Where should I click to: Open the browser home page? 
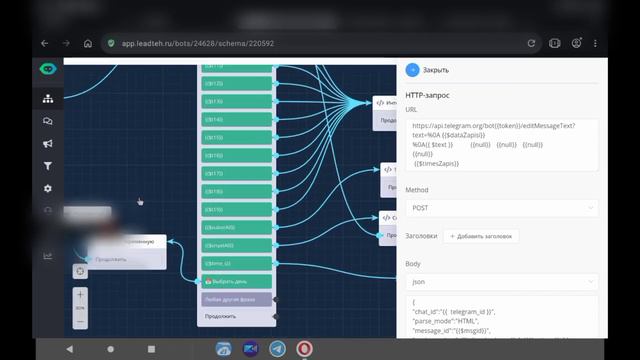pyautogui.click(x=88, y=43)
